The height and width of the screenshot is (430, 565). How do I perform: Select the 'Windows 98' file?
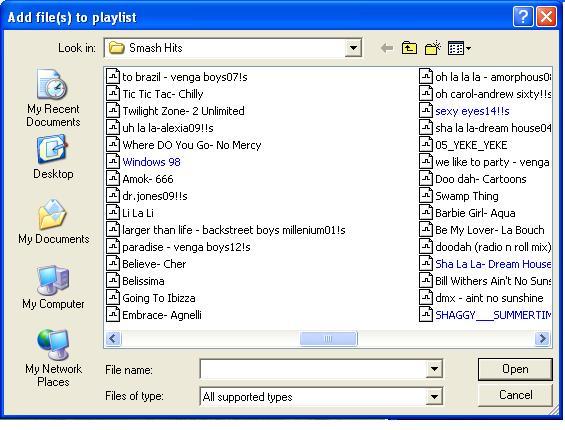click(x=143, y=162)
